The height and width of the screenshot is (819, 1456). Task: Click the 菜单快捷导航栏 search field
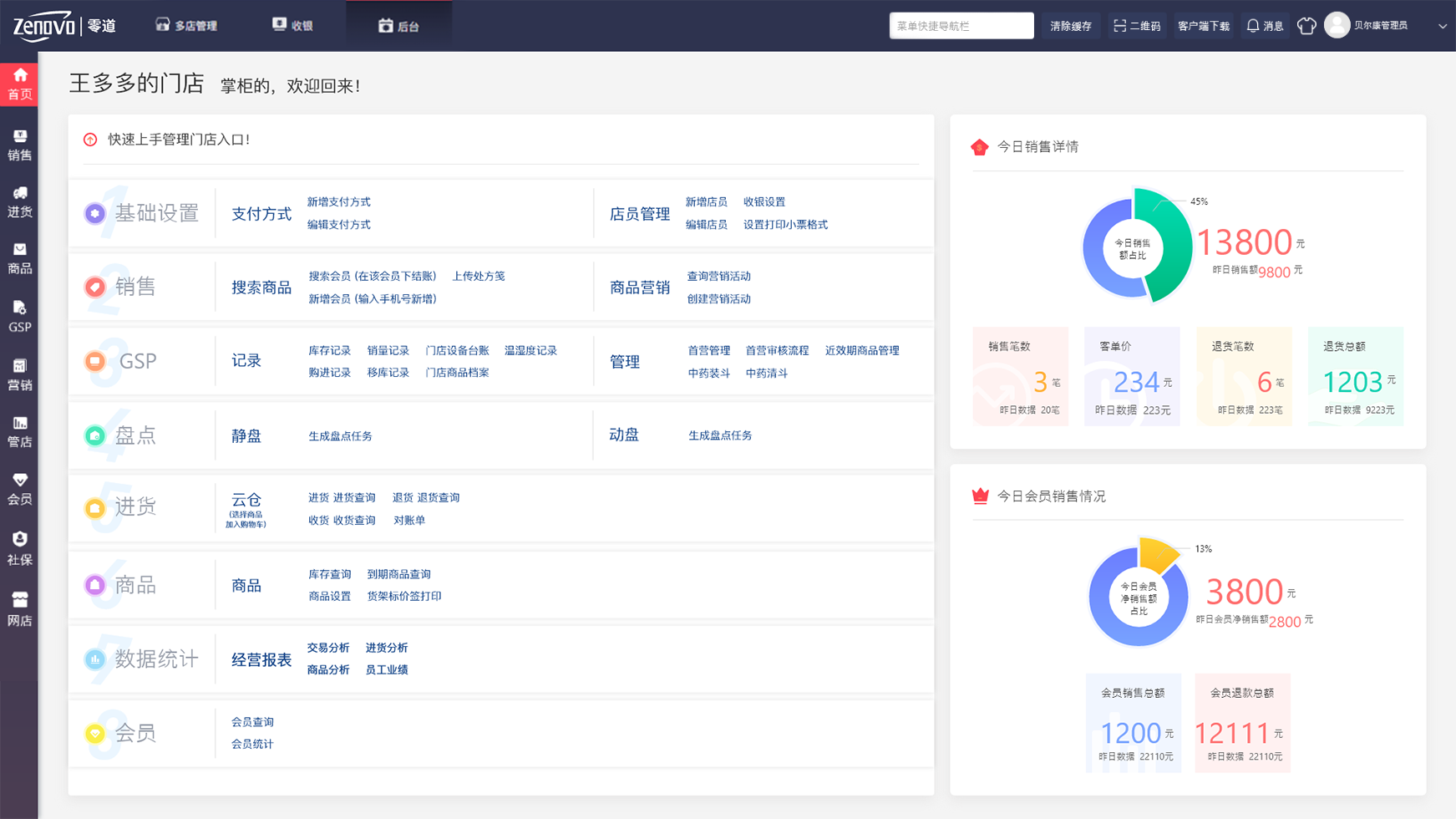tap(961, 26)
